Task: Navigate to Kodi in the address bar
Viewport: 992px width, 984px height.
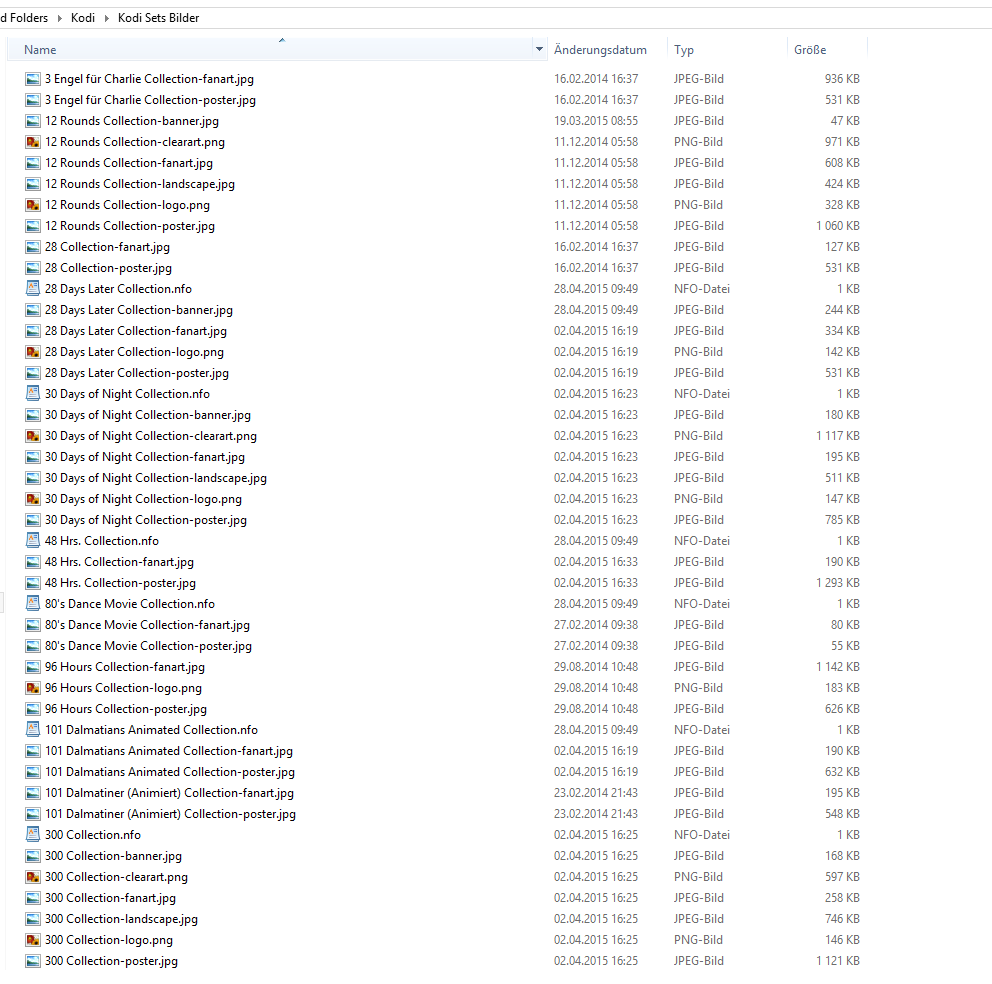Action: [x=83, y=18]
